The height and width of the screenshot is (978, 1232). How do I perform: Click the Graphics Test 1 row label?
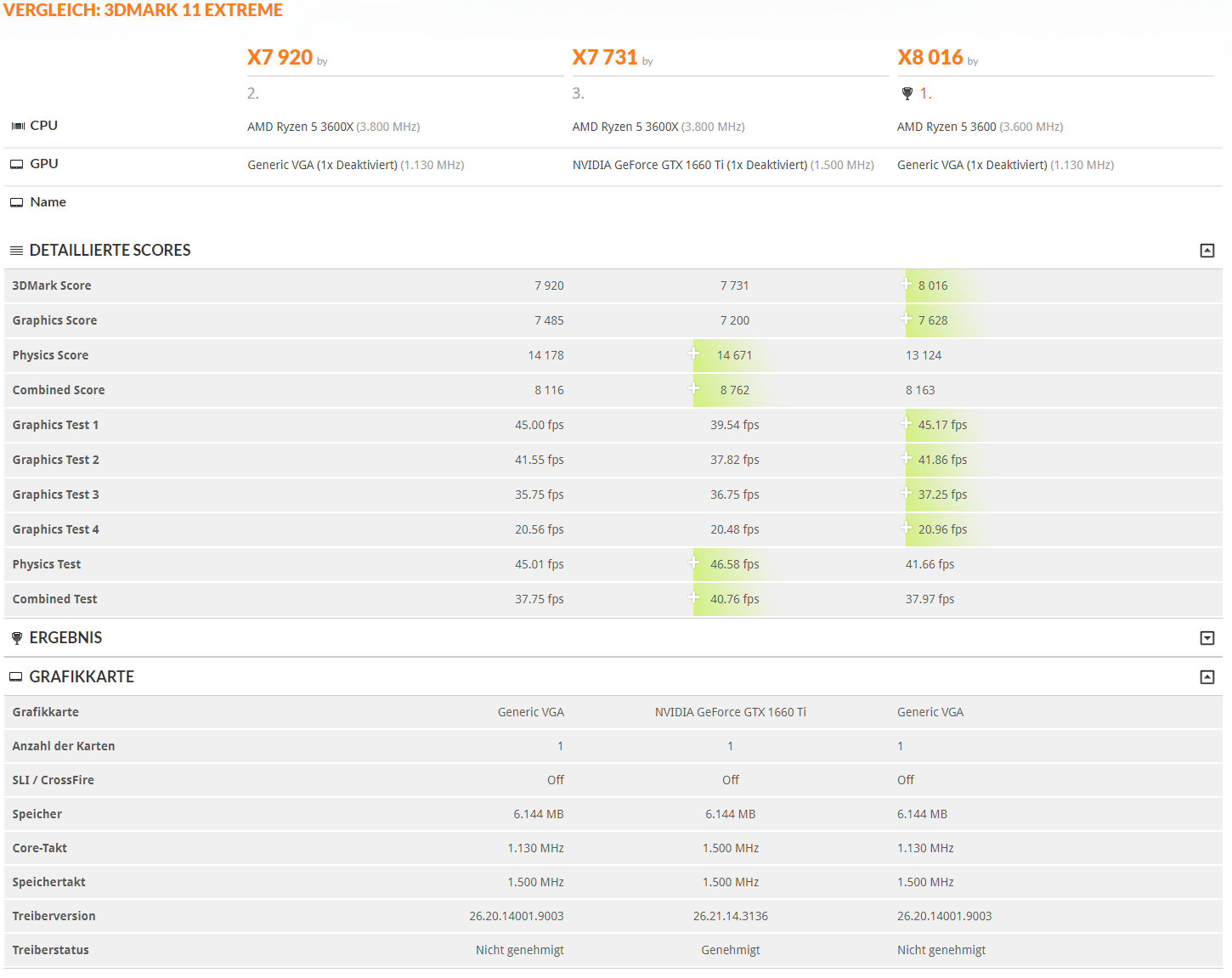pyautogui.click(x=55, y=425)
